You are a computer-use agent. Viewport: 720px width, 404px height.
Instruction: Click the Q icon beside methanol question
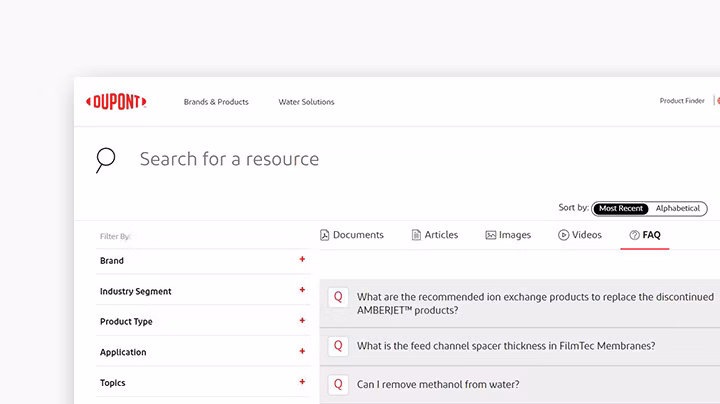[x=338, y=384]
